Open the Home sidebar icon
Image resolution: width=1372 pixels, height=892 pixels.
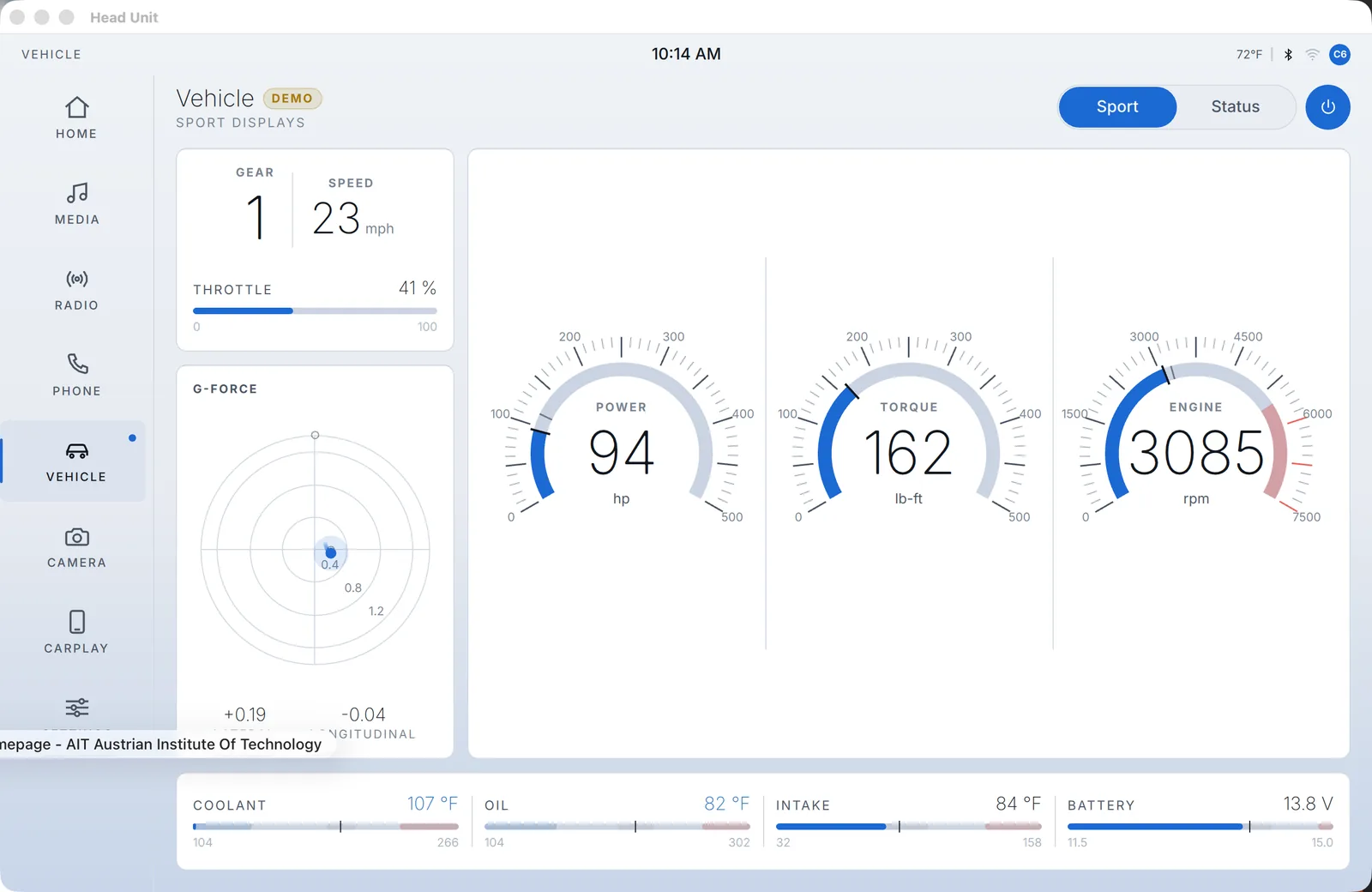click(x=76, y=107)
